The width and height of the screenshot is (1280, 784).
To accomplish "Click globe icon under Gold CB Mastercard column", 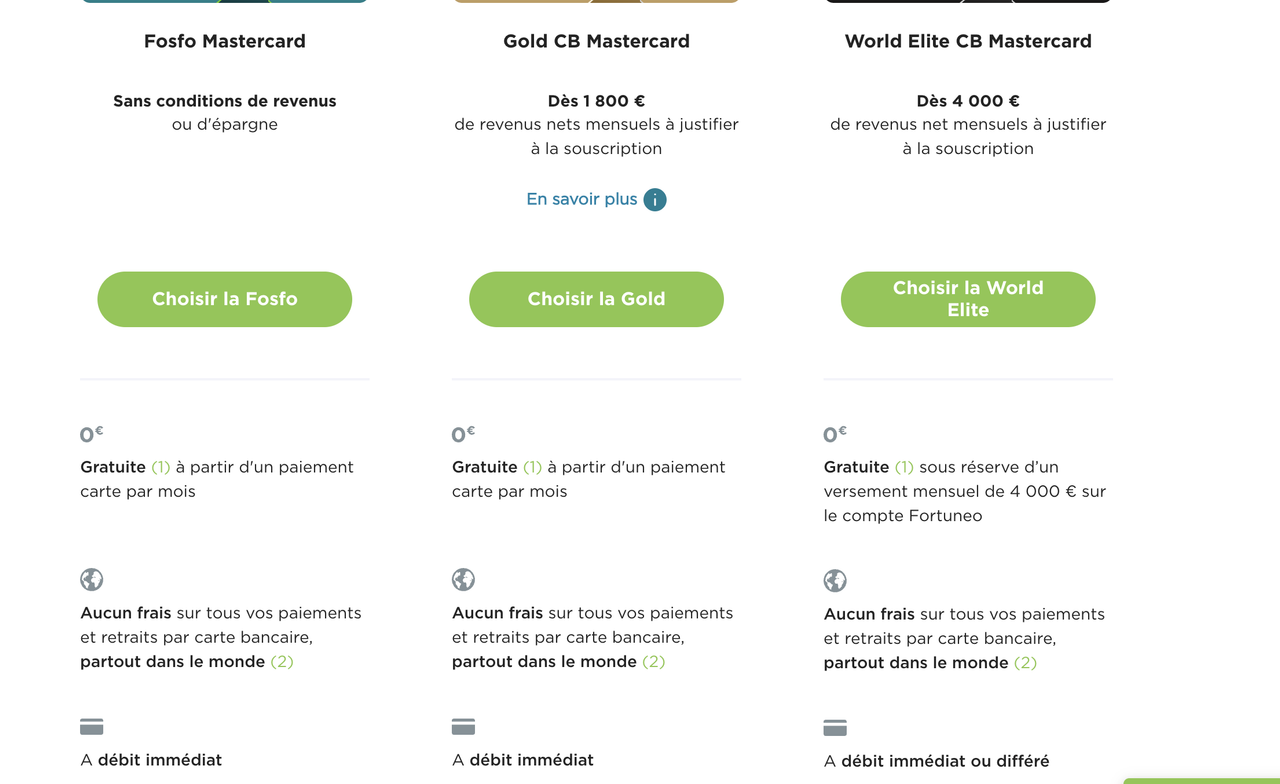I will (463, 580).
